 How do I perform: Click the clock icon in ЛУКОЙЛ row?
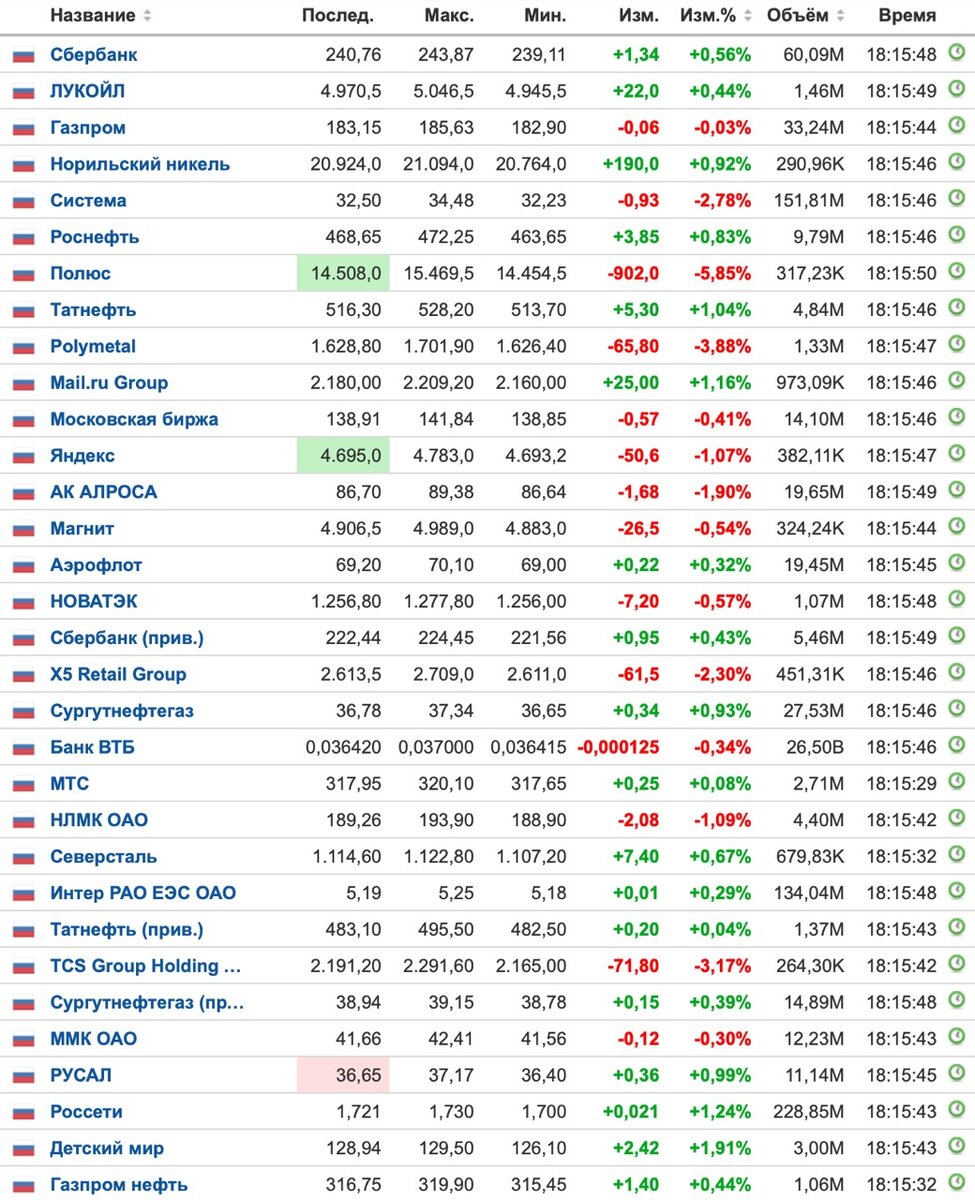[956, 90]
